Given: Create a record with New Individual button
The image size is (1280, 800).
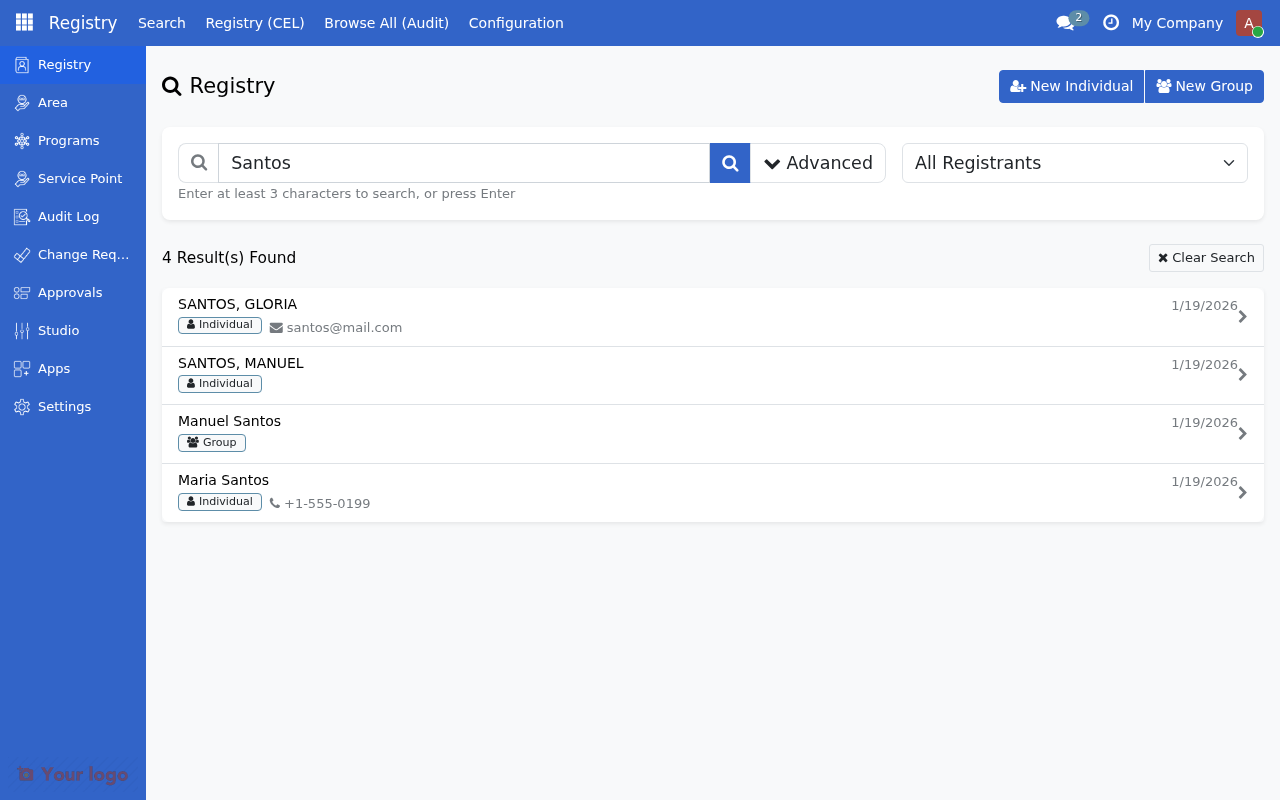Looking at the screenshot, I should 1071,86.
